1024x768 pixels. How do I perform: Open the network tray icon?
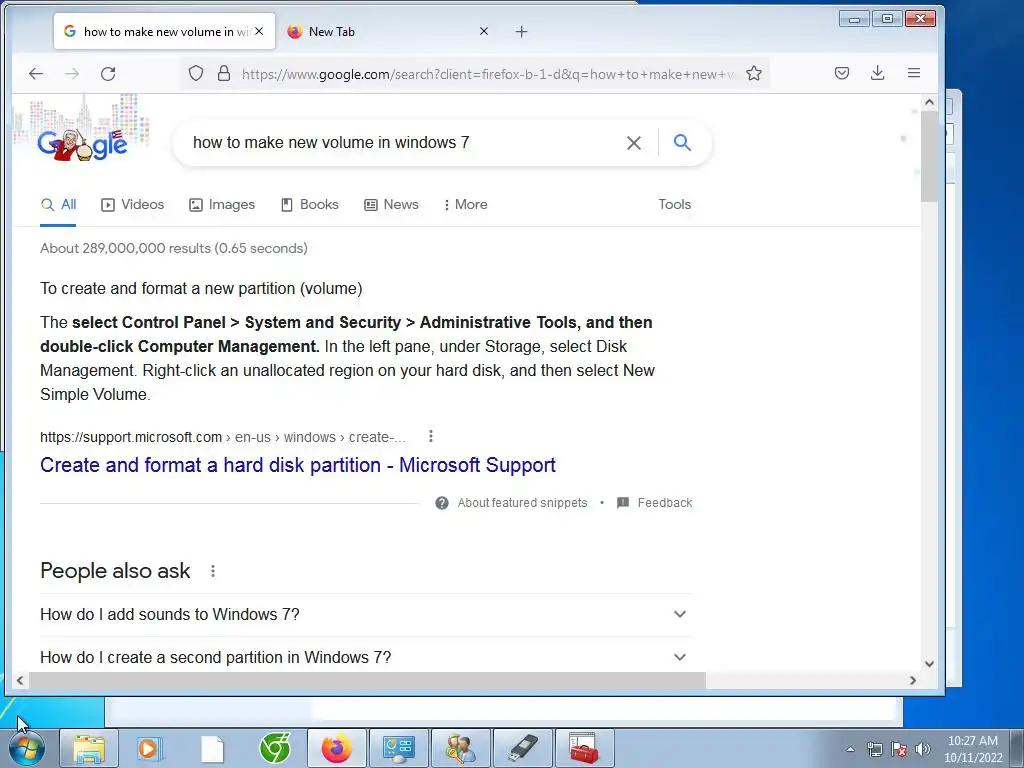click(x=874, y=749)
